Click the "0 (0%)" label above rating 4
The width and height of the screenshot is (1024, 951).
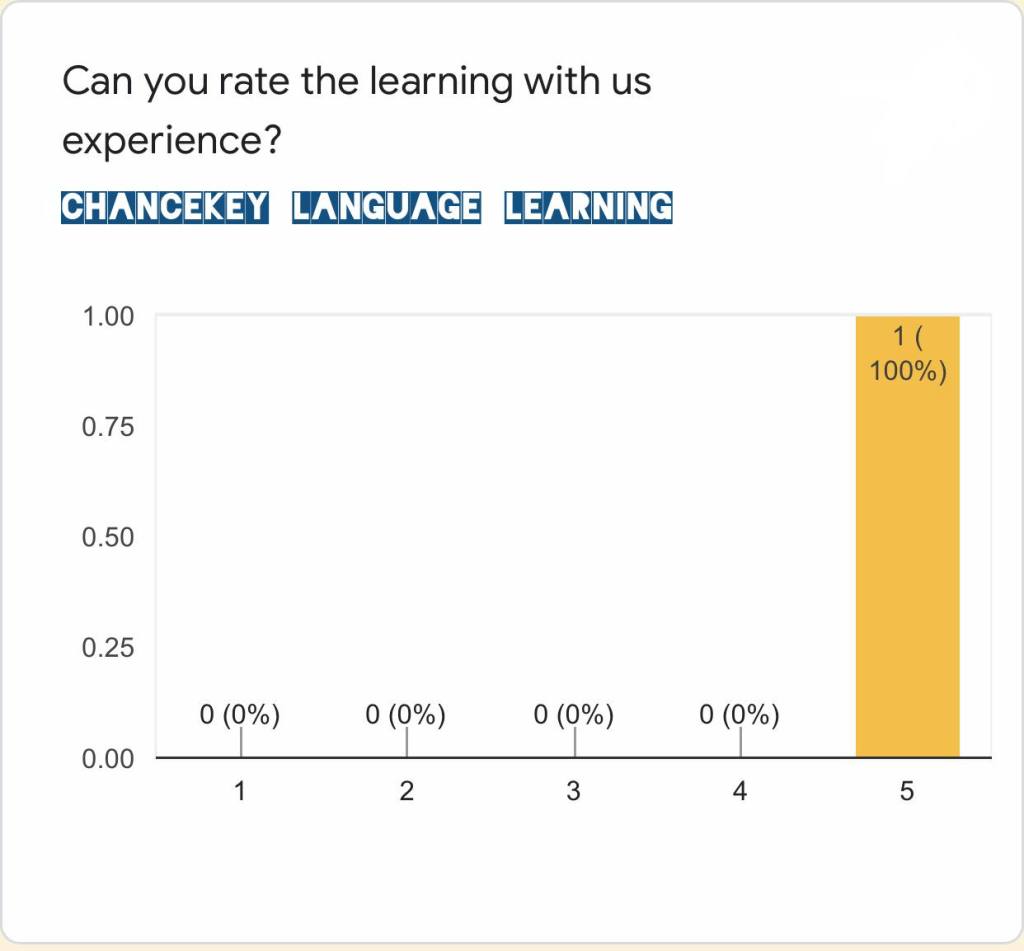click(740, 715)
